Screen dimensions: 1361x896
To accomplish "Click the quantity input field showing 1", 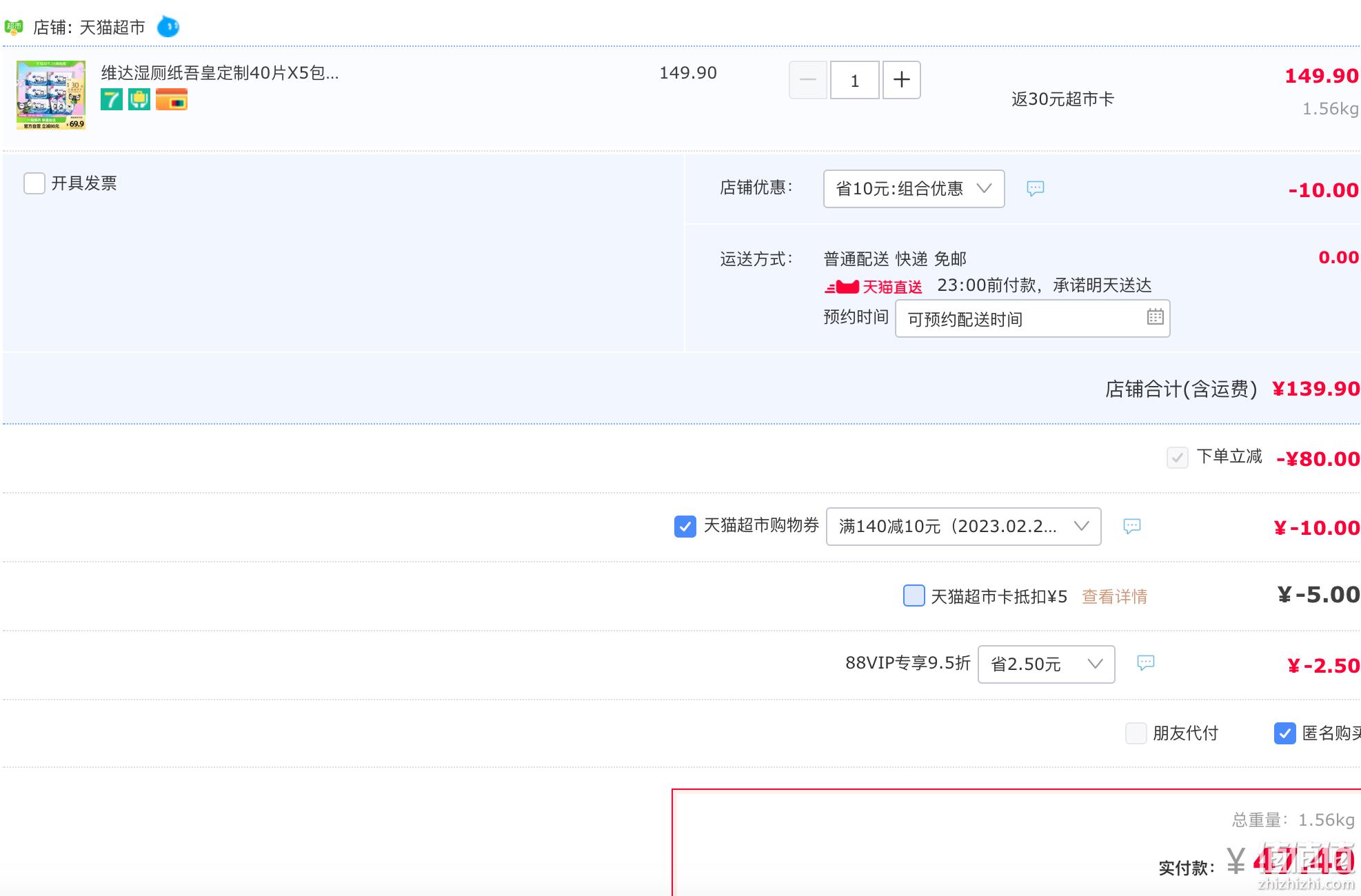I will click(855, 80).
